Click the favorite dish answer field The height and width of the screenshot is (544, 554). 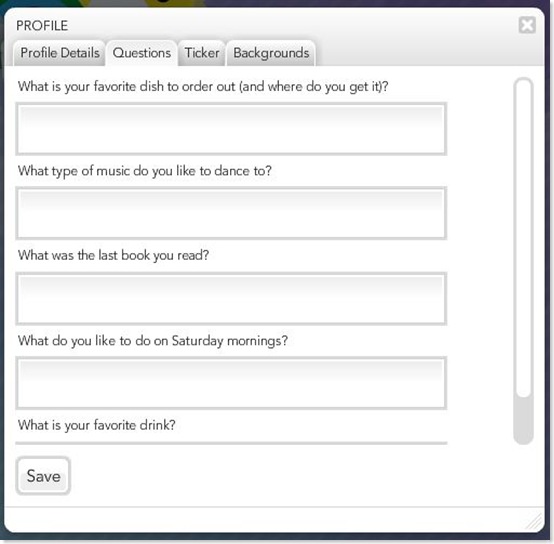(x=231, y=129)
